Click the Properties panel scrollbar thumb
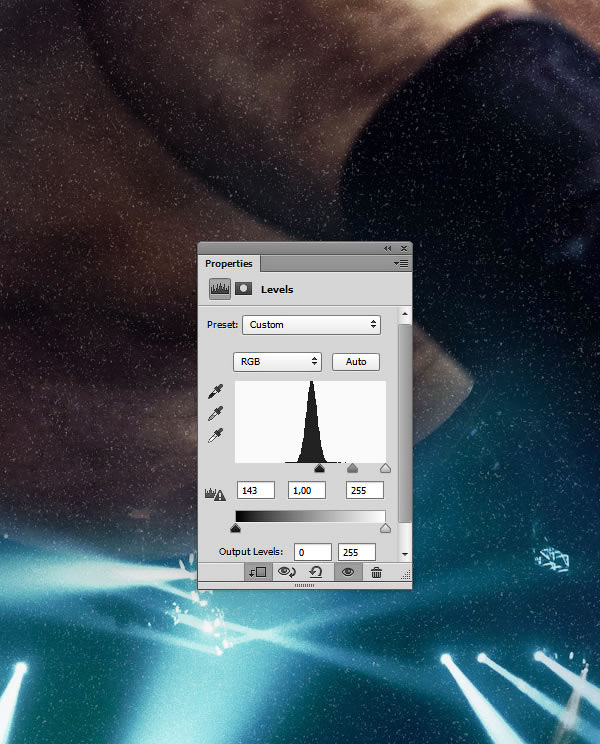Screen dimensions: 600x744 click(405, 422)
